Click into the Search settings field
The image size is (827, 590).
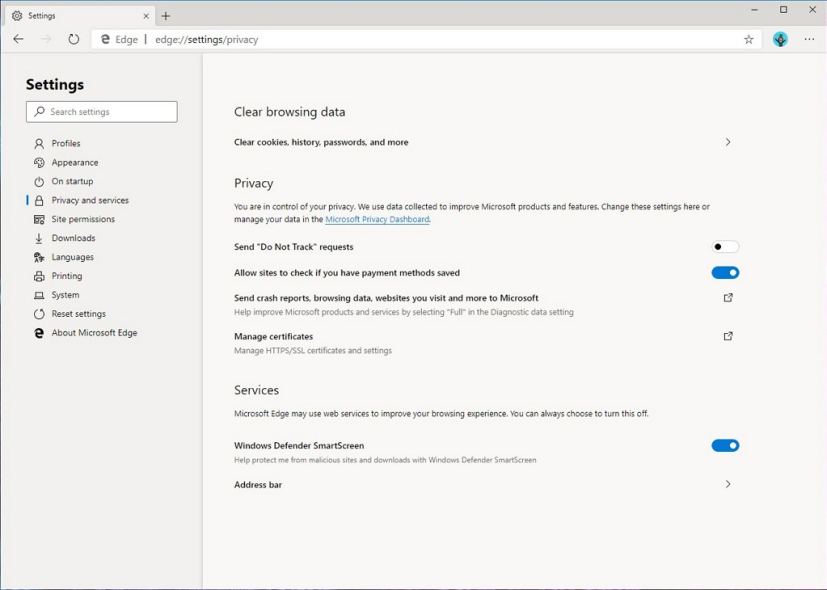pyautogui.click(x=102, y=112)
